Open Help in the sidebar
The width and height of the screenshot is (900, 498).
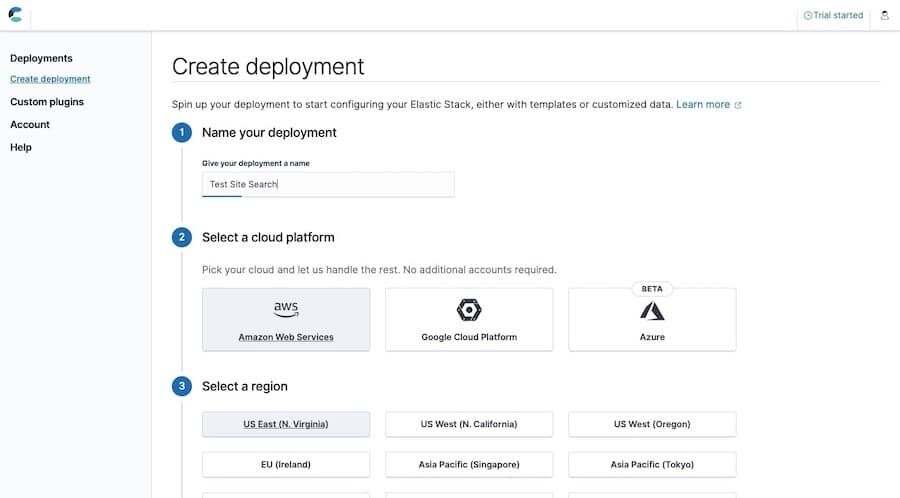click(21, 147)
